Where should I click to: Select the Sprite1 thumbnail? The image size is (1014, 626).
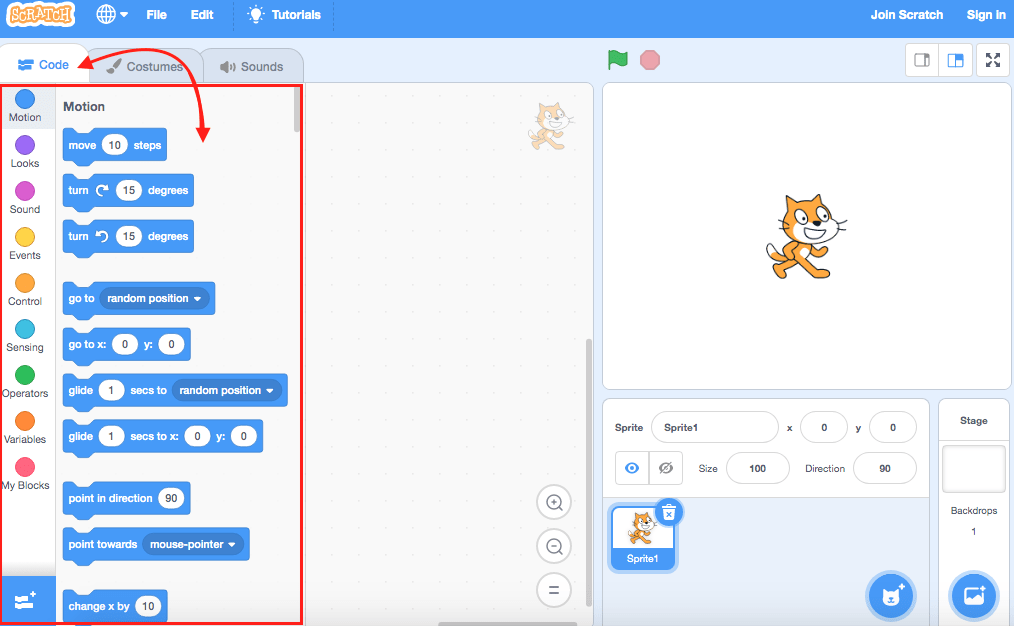pyautogui.click(x=642, y=538)
